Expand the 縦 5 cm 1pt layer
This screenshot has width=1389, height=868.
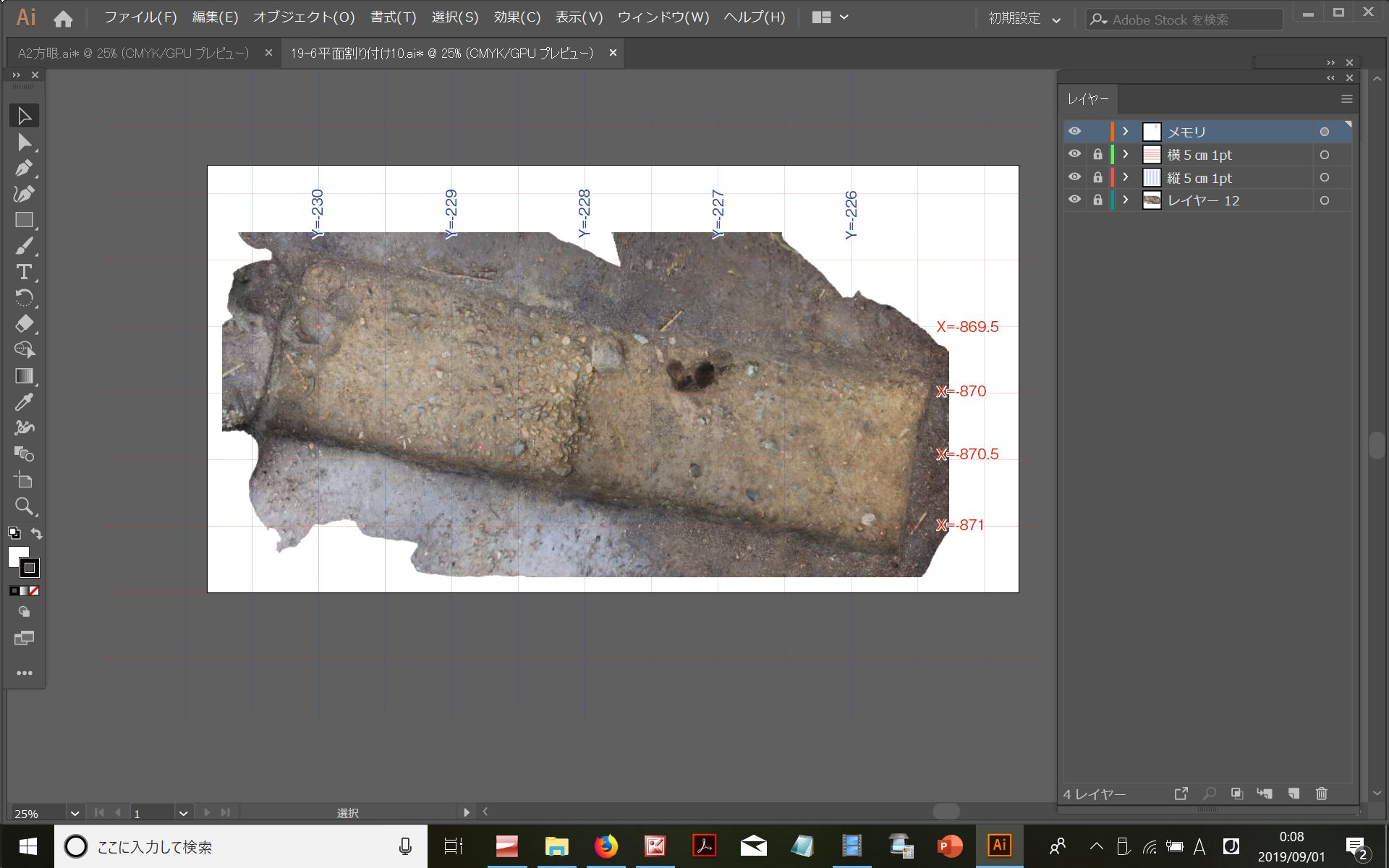click(1125, 177)
